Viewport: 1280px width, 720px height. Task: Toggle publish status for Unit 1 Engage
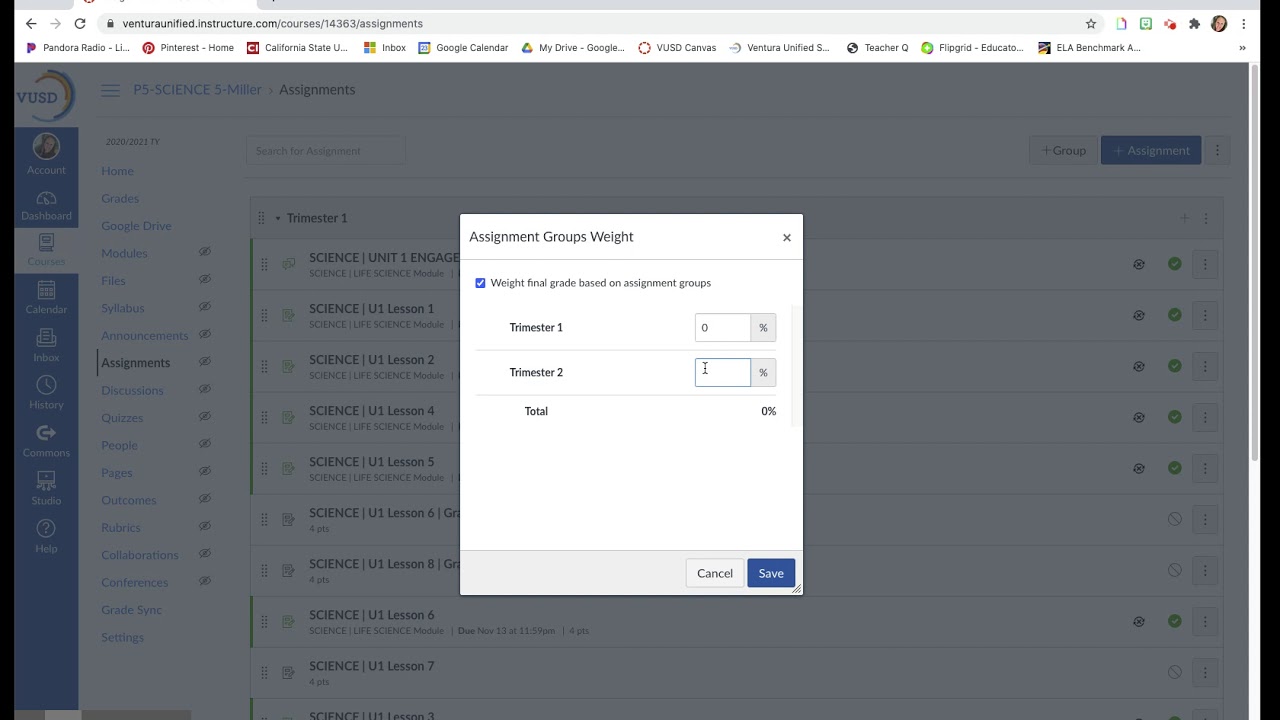(1175, 265)
